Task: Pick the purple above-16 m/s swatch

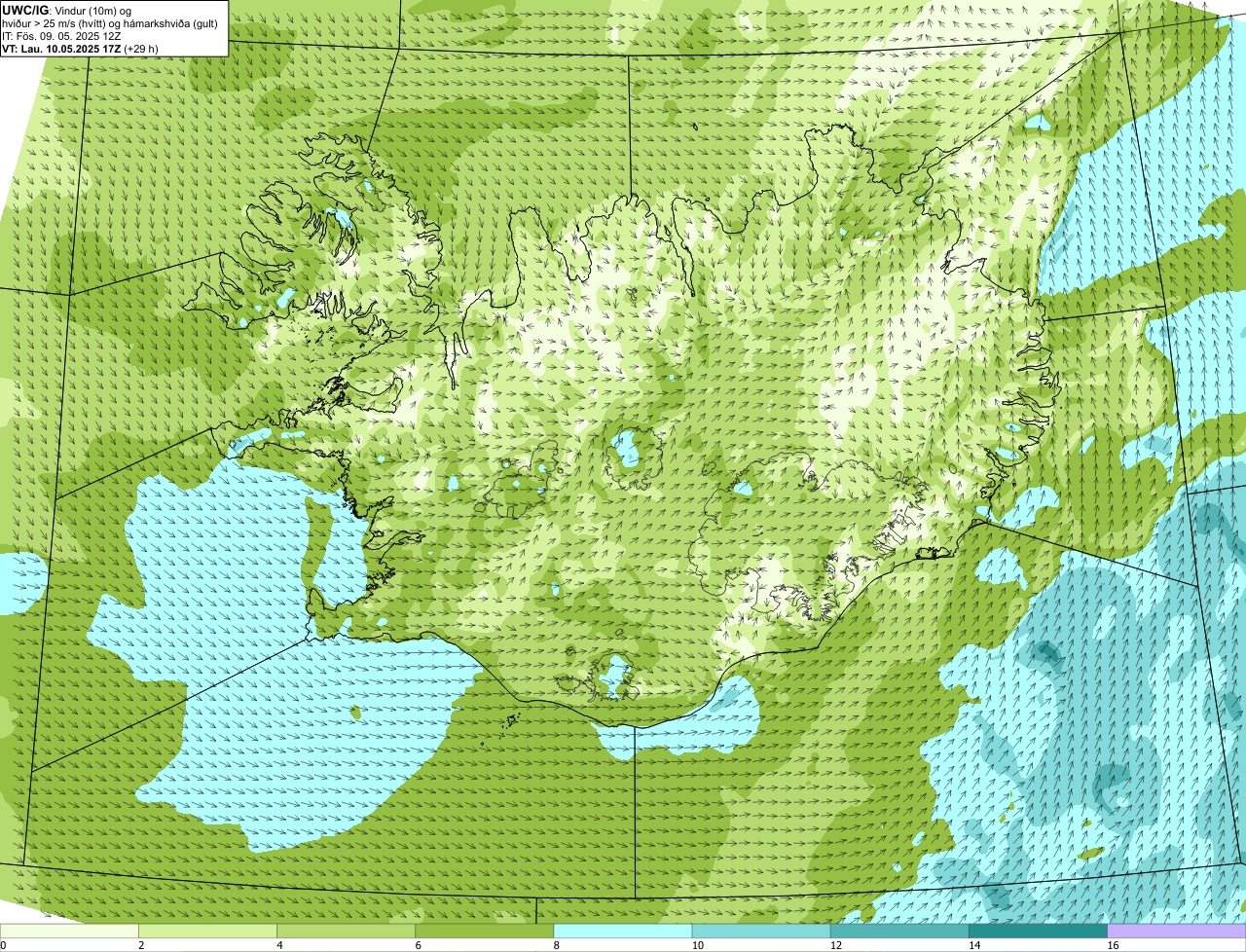Action: 1177,932
